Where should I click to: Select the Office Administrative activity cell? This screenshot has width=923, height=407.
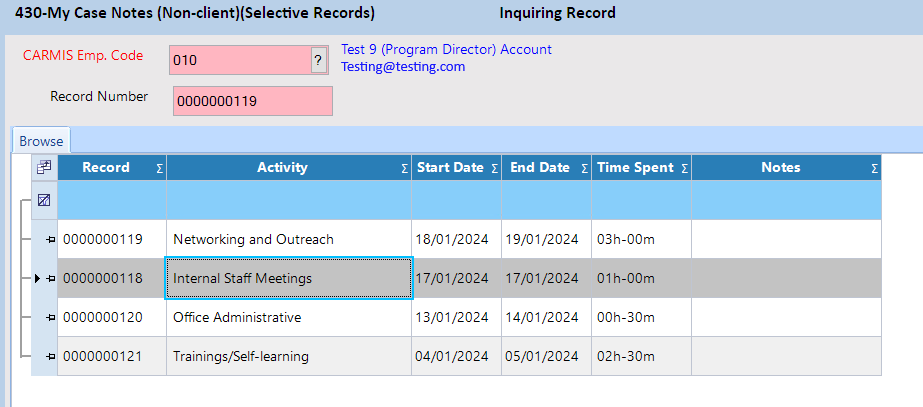tap(288, 318)
